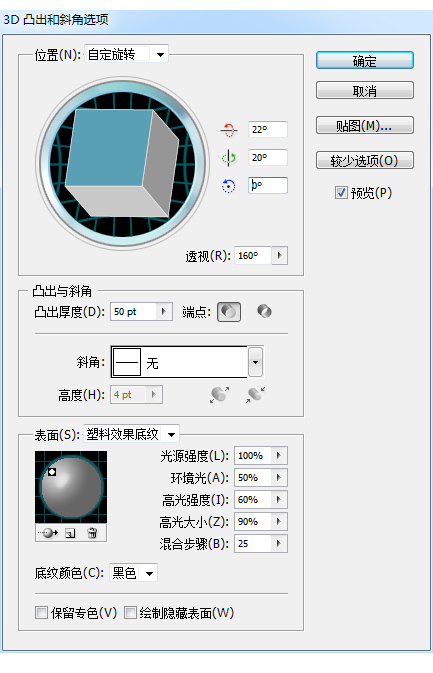Open the 透视(R) slider arrow
Screen dimensions: 433x673
pos(279,256)
